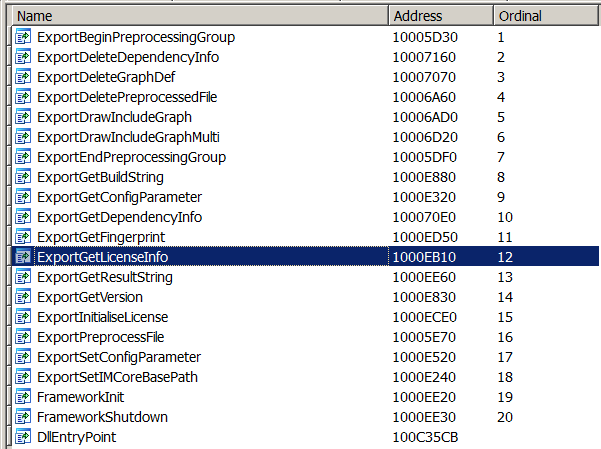Click ordinal 16 of ExportPreprocessFile

[505, 337]
